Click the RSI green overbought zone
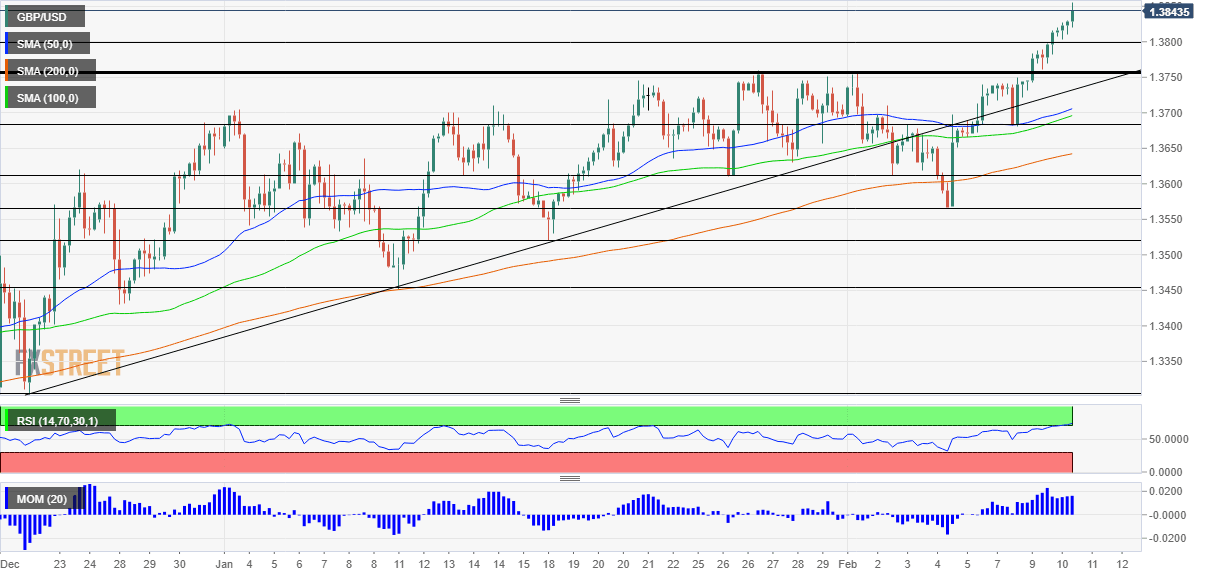The height and width of the screenshot is (577, 1212). (x=600, y=415)
